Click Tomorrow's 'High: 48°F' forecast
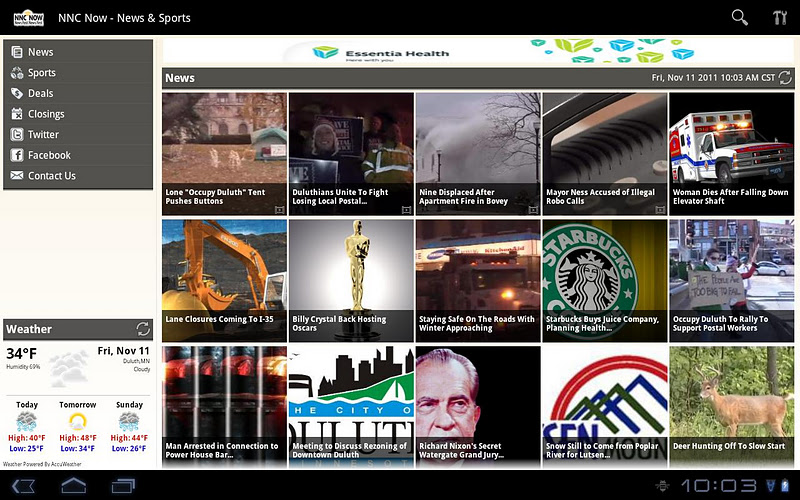Screen dimensions: 800x500 click(78, 438)
